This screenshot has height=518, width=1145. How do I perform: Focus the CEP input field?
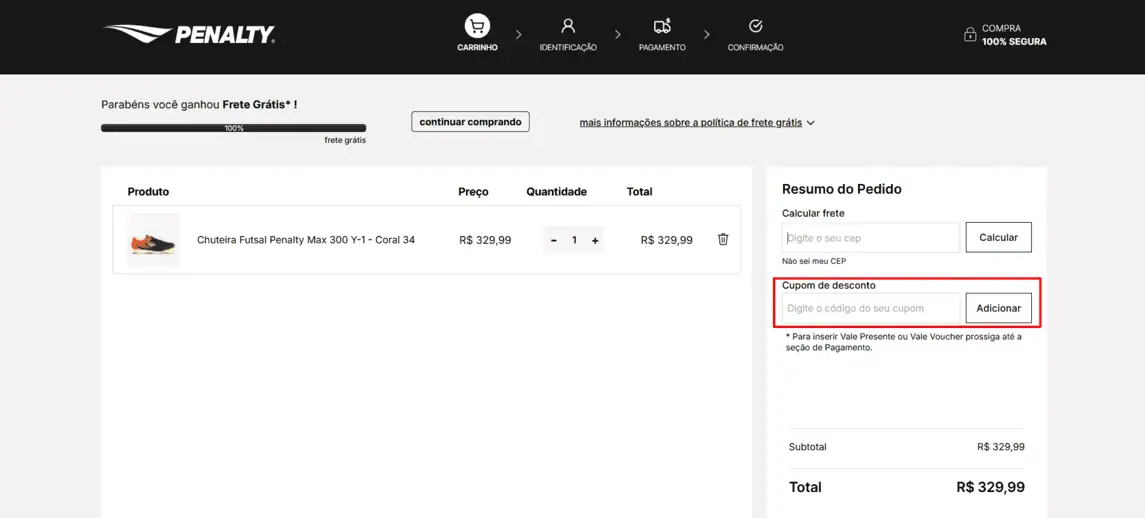[870, 237]
